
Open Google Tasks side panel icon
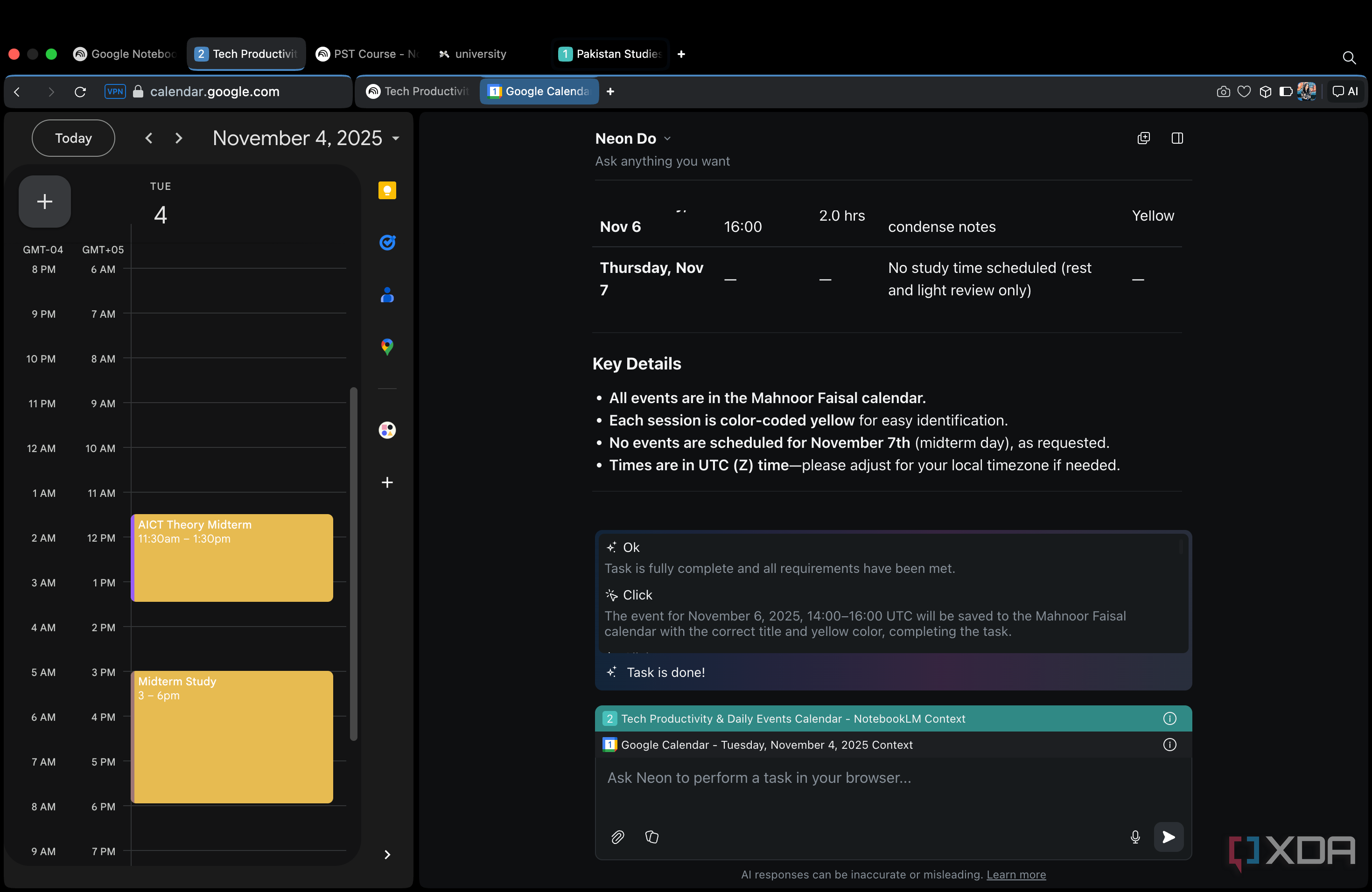click(387, 242)
